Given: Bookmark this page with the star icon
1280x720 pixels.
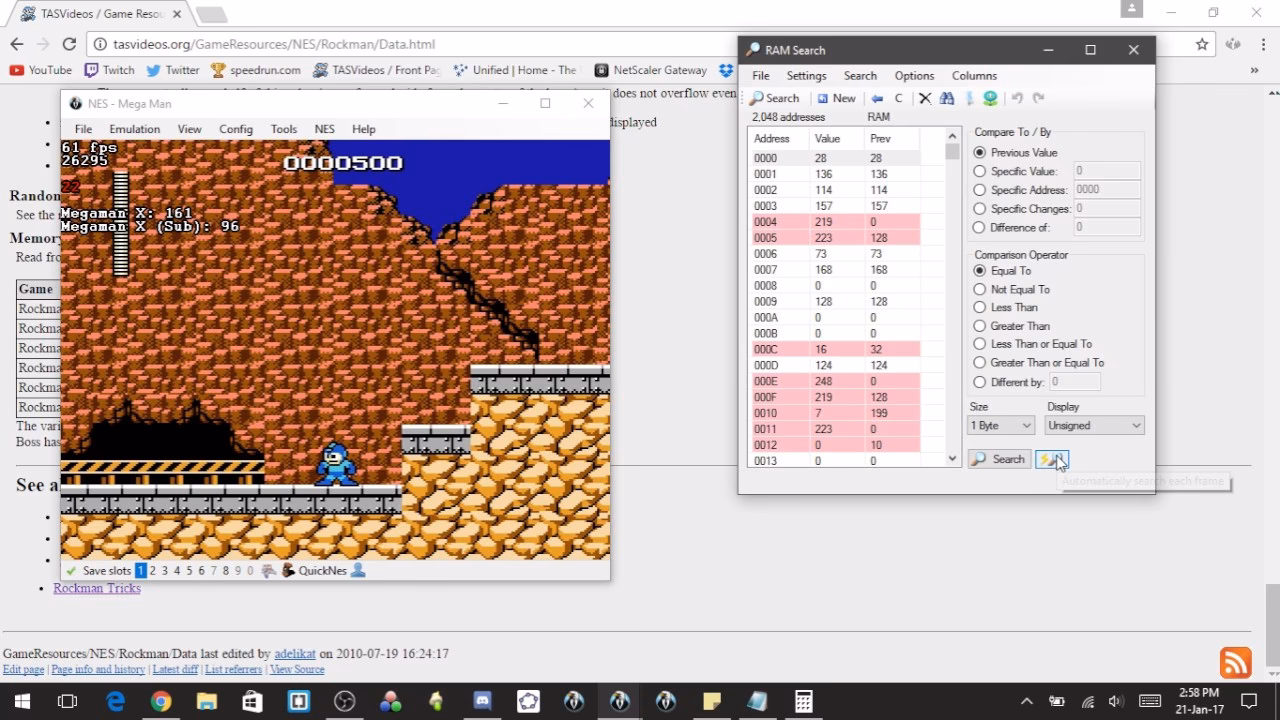Looking at the screenshot, I should tap(1202, 44).
